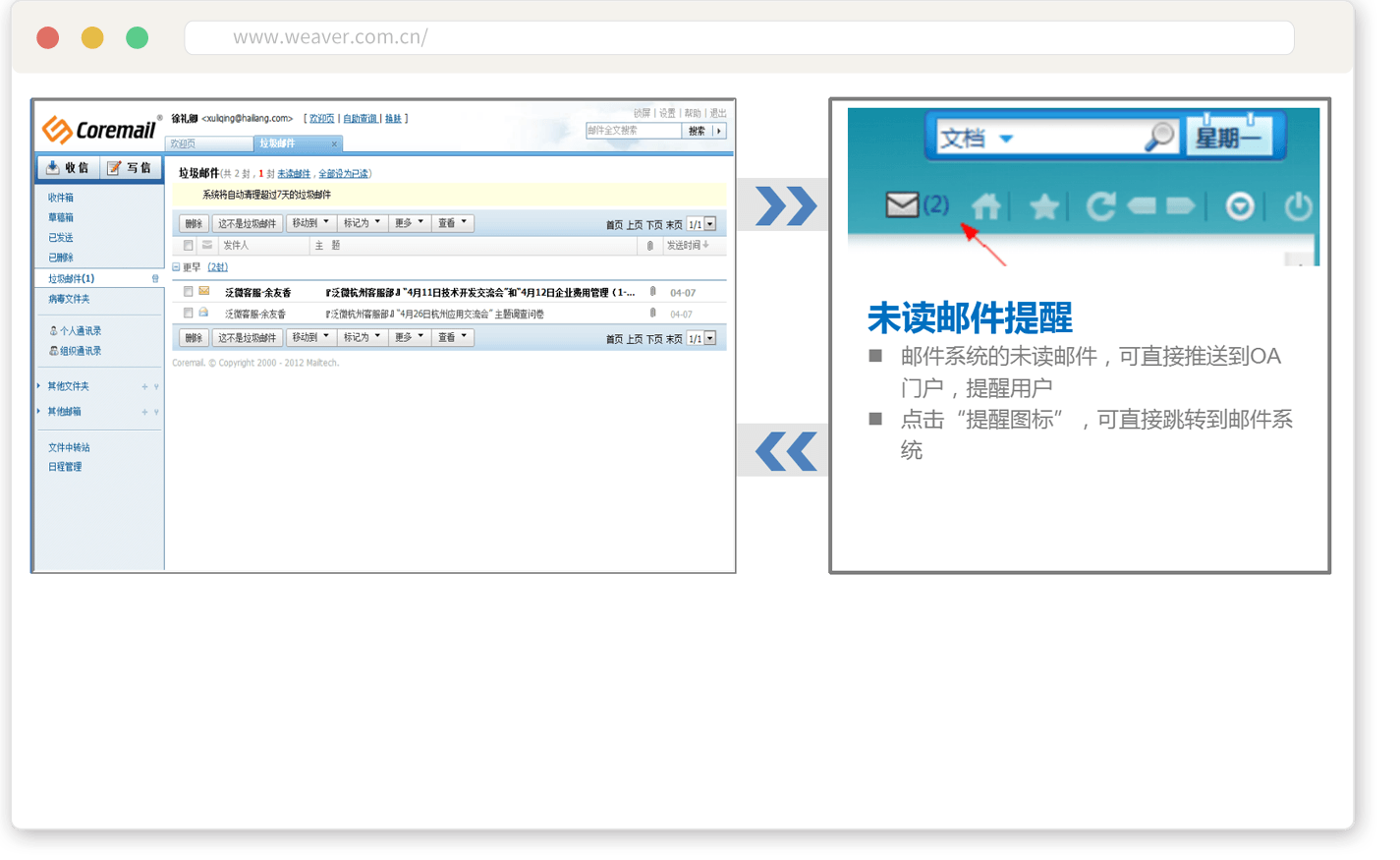Click the unread mail envelope icon
Viewport: 1400px width, 860px height.
pos(901,204)
